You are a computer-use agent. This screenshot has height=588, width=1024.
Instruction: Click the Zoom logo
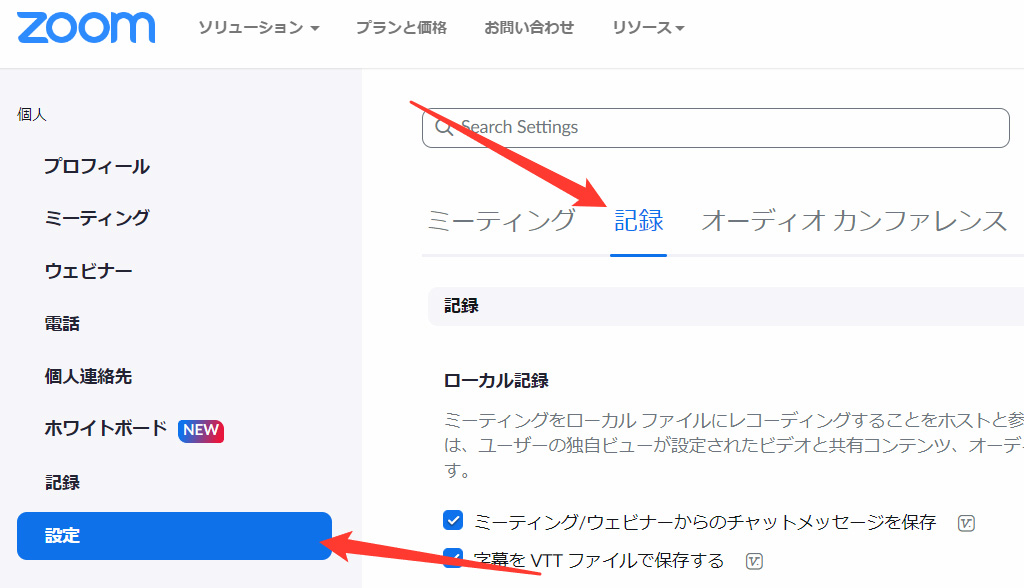click(x=86, y=27)
